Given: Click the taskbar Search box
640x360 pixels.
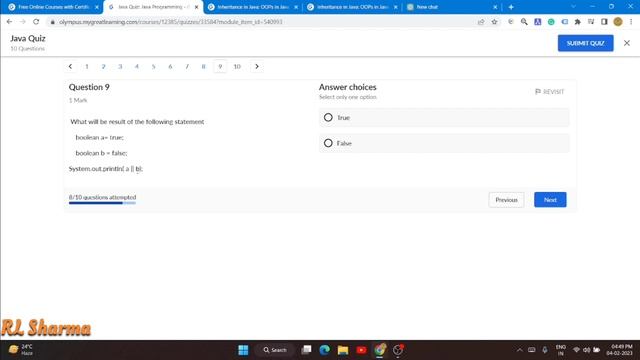Looking at the screenshot, I should [275, 350].
